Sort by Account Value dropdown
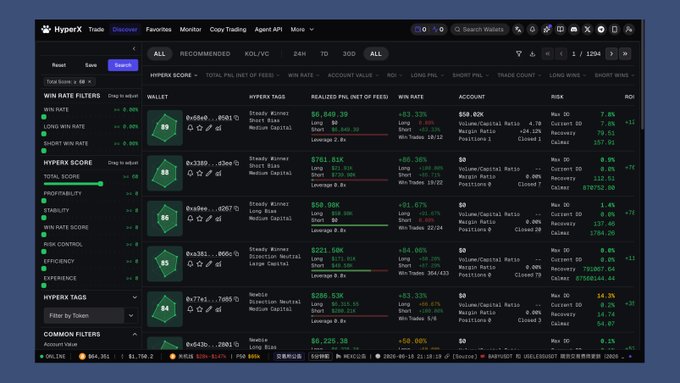Screen dimensions: 680x383 coord(353,75)
